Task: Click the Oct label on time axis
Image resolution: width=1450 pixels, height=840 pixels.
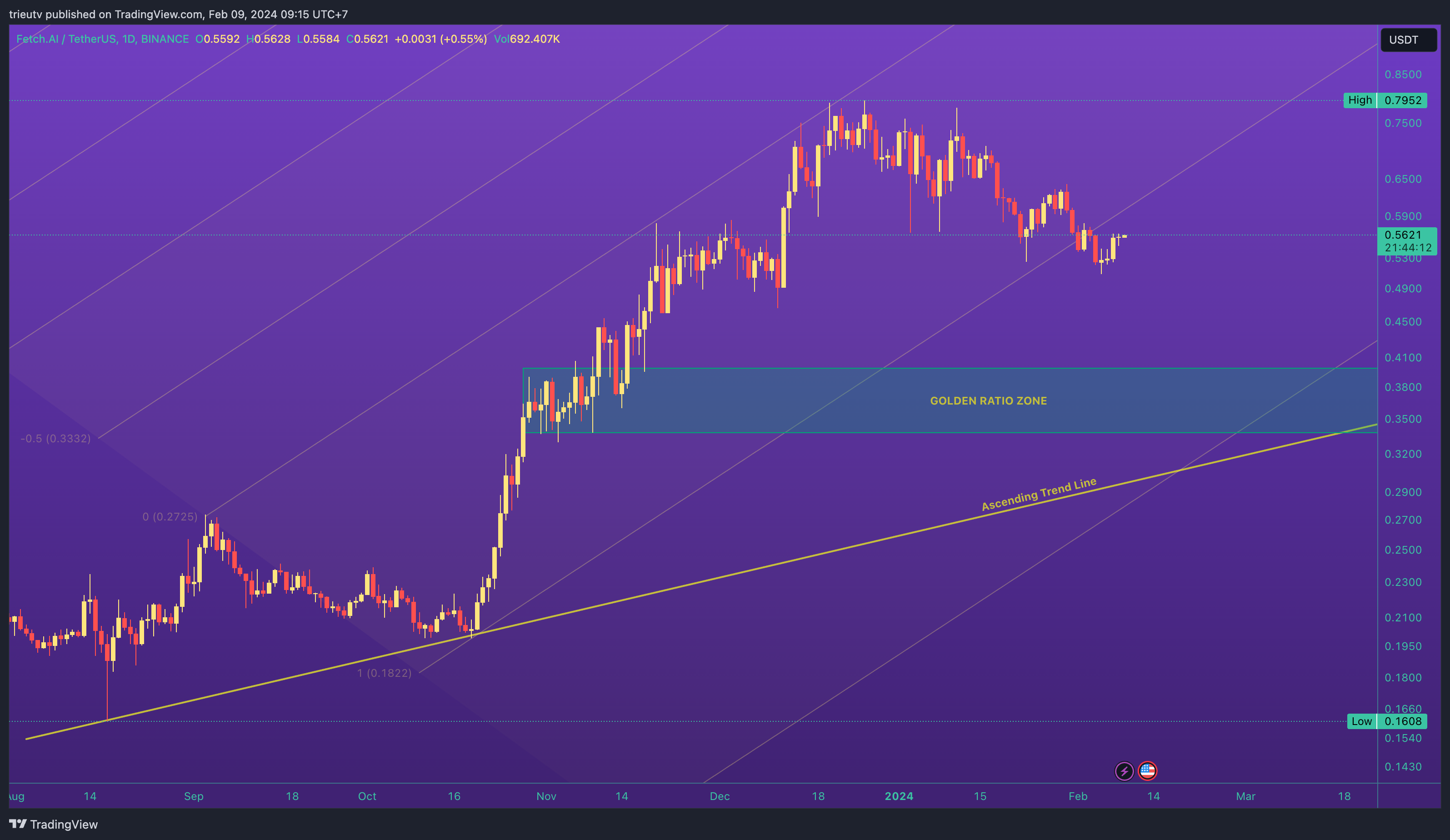Action: point(367,796)
